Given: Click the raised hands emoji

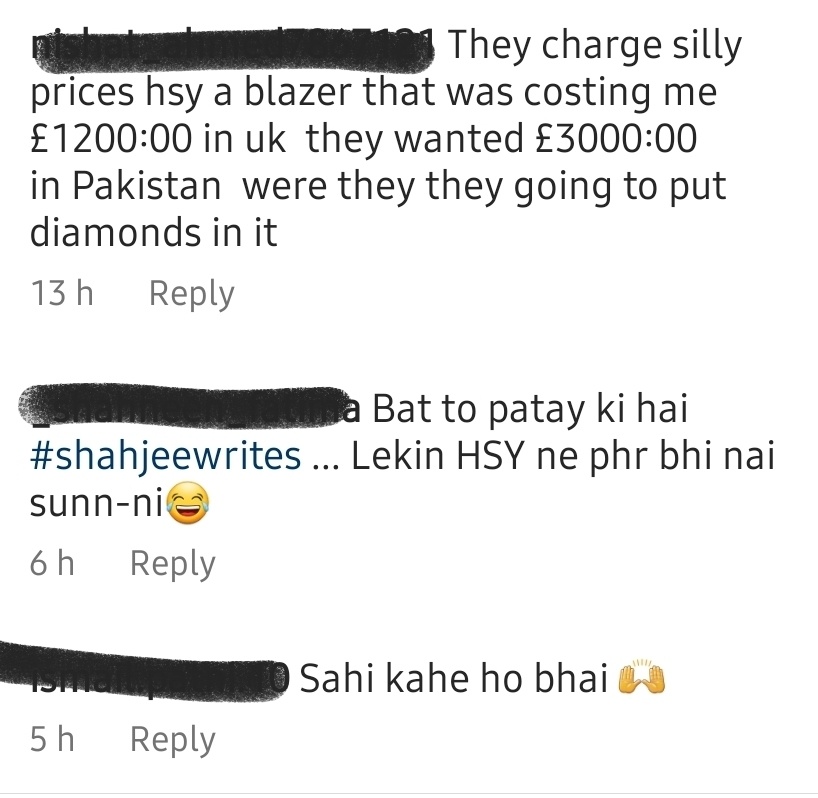Looking at the screenshot, I should tap(642, 679).
